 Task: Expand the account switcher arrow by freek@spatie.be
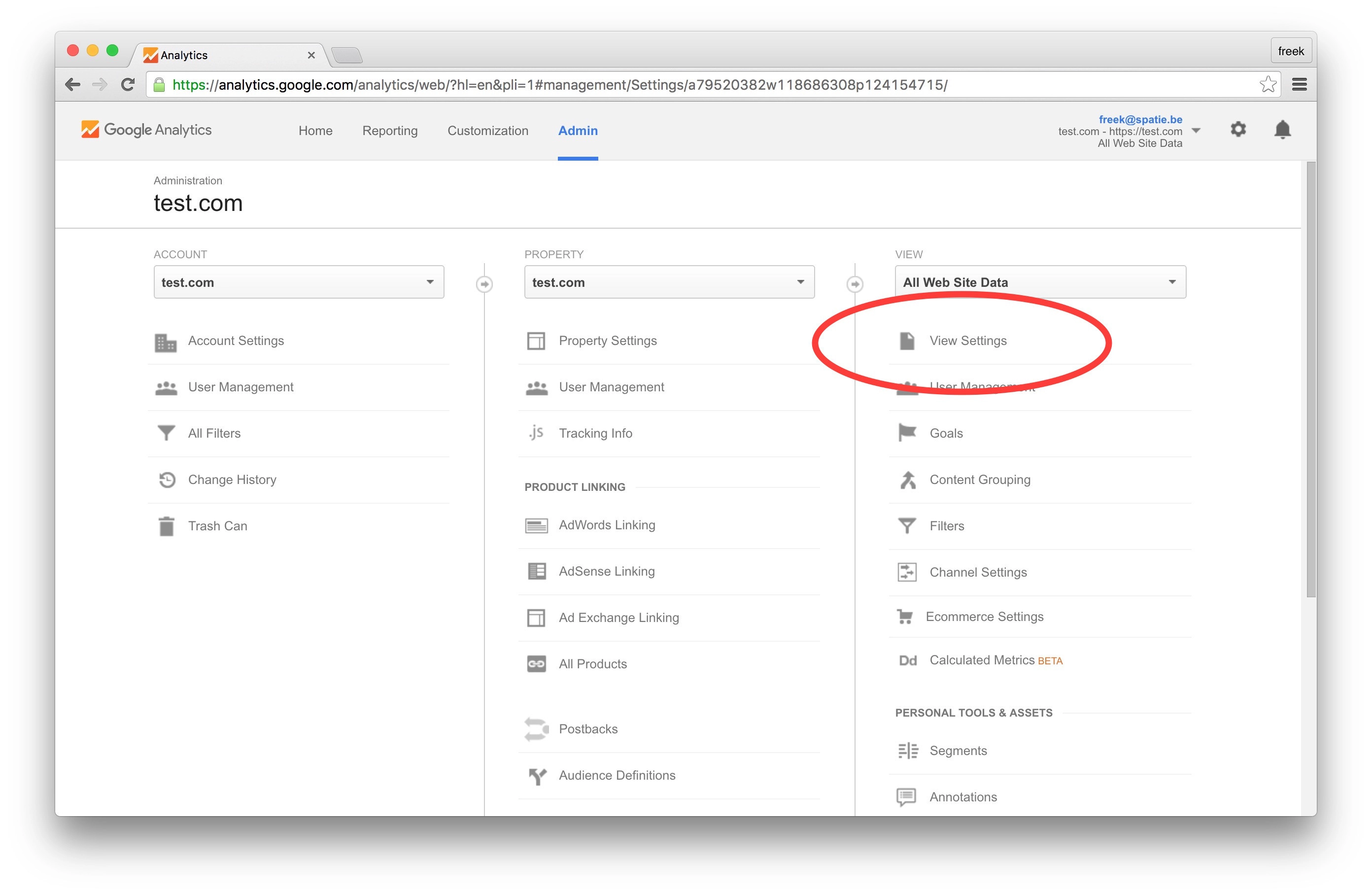(x=1196, y=130)
